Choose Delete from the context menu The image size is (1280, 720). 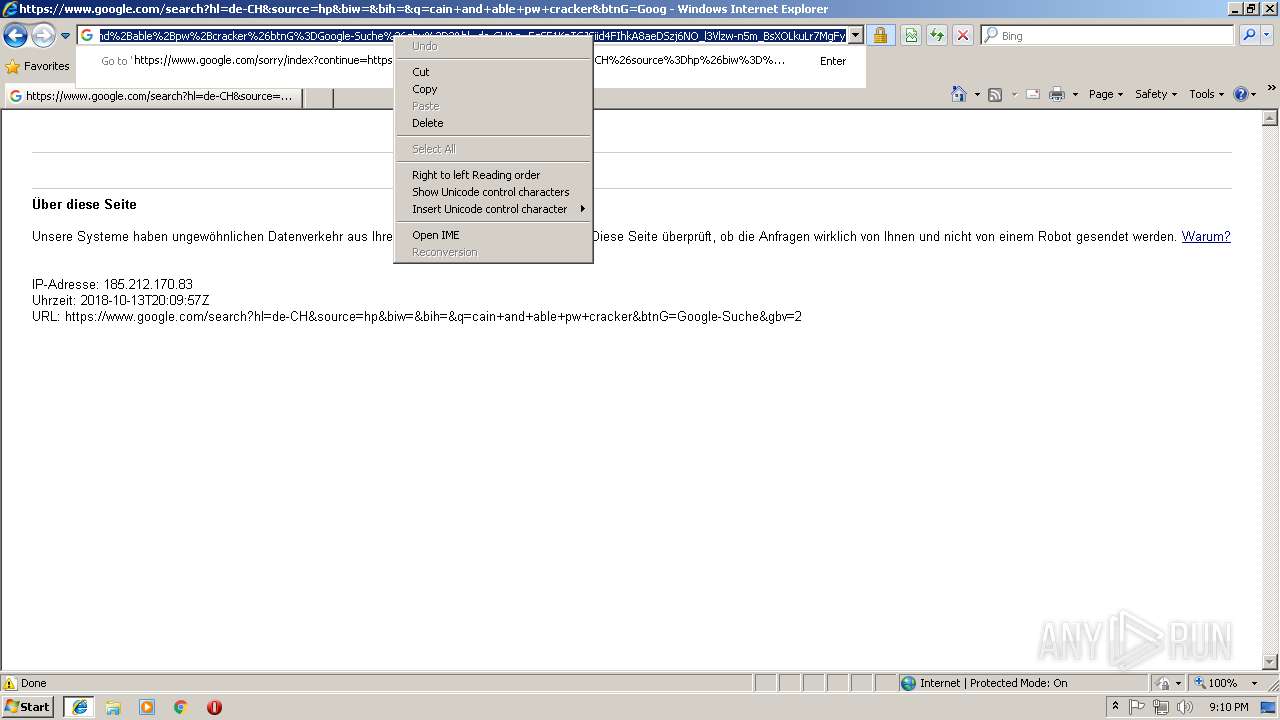[493, 123]
